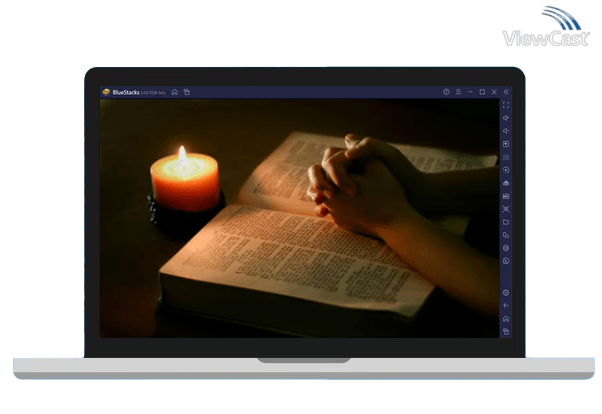This screenshot has width=602, height=414.
Task: Click the circular icon below hexagon icon
Action: (x=506, y=261)
